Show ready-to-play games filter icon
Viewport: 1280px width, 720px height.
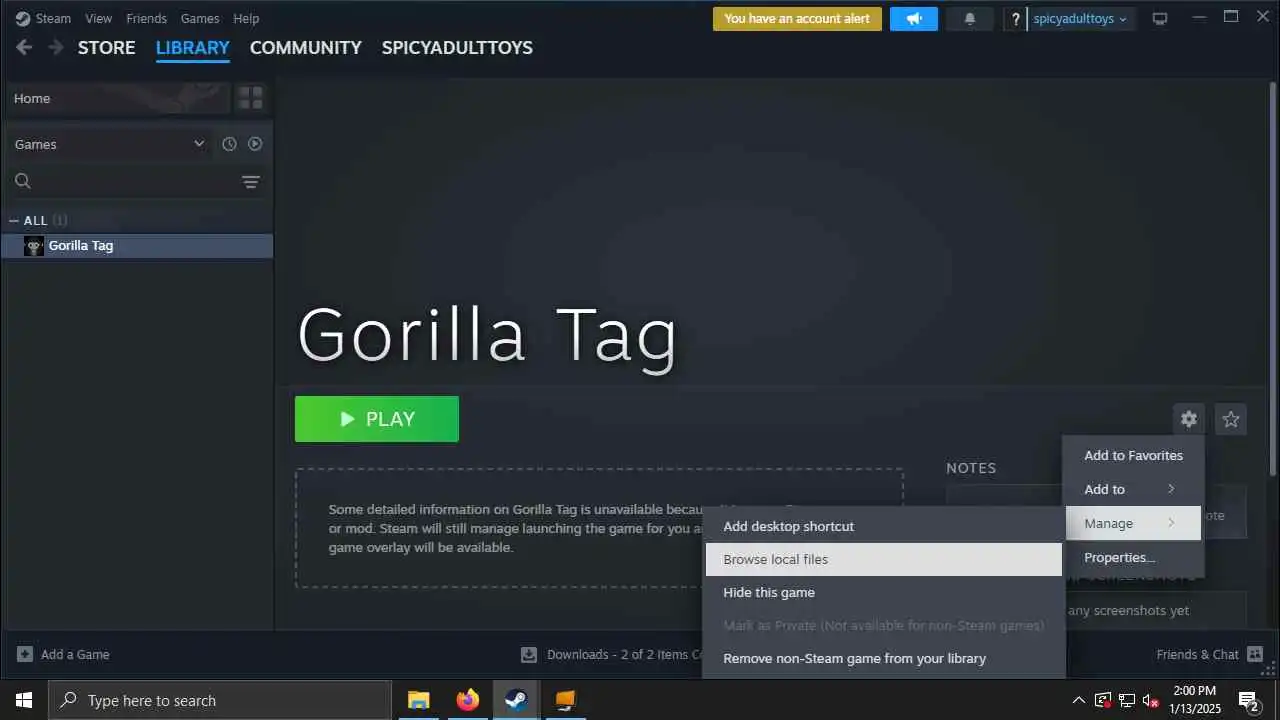tap(255, 144)
